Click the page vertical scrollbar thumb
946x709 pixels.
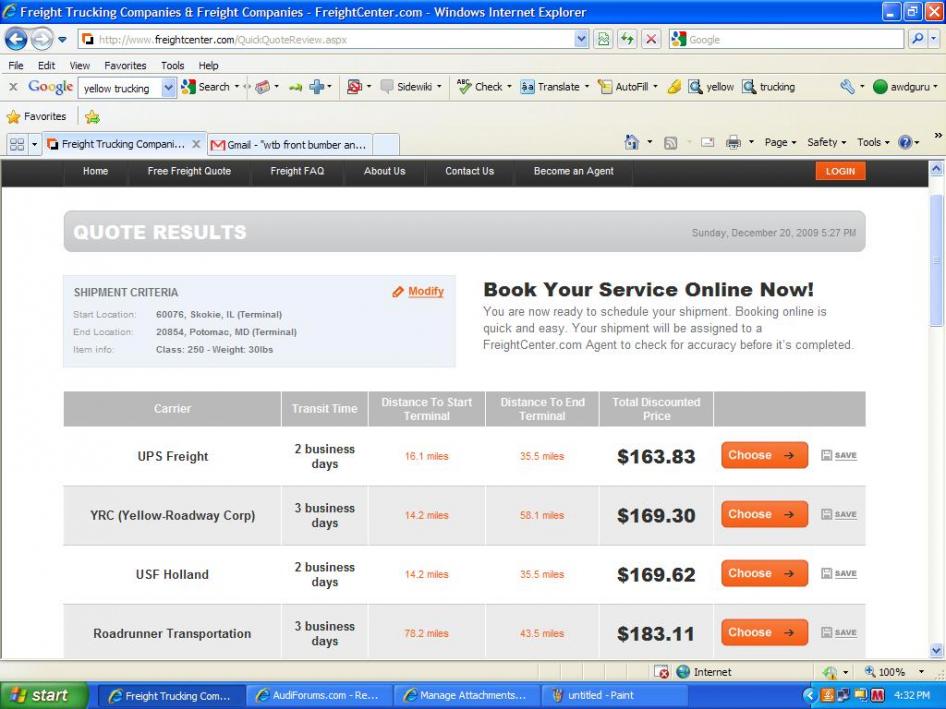click(x=936, y=260)
